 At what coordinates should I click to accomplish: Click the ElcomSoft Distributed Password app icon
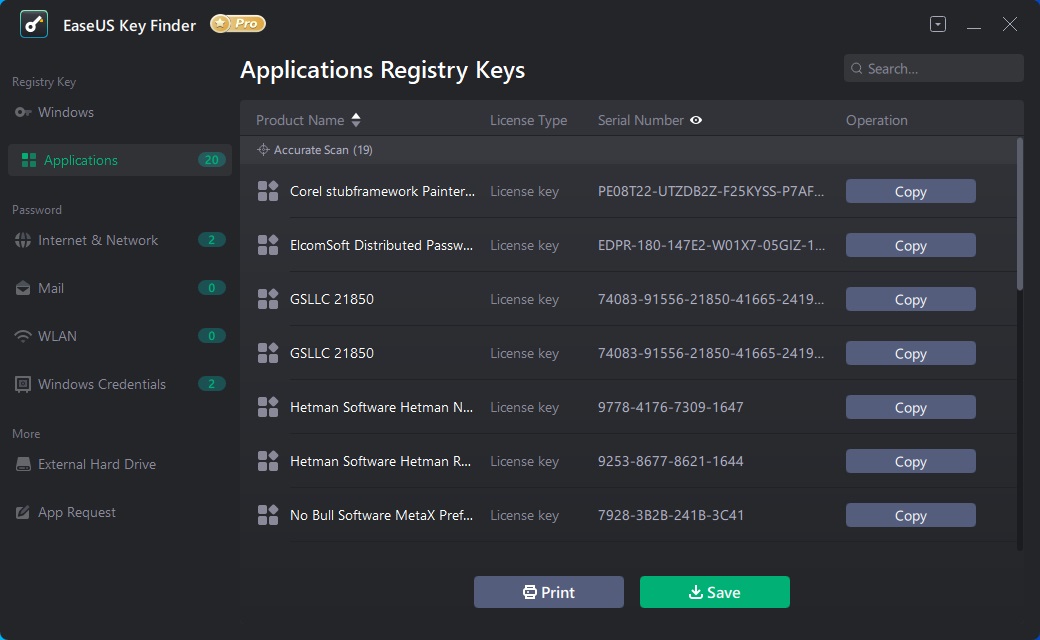[268, 245]
